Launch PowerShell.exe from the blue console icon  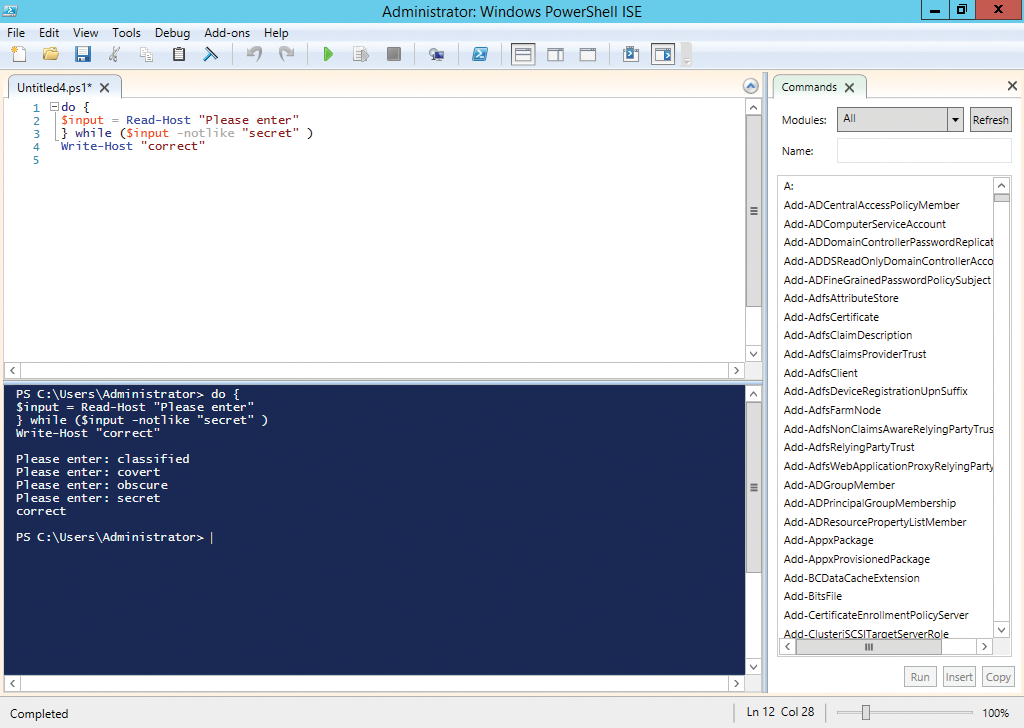pyautogui.click(x=480, y=54)
